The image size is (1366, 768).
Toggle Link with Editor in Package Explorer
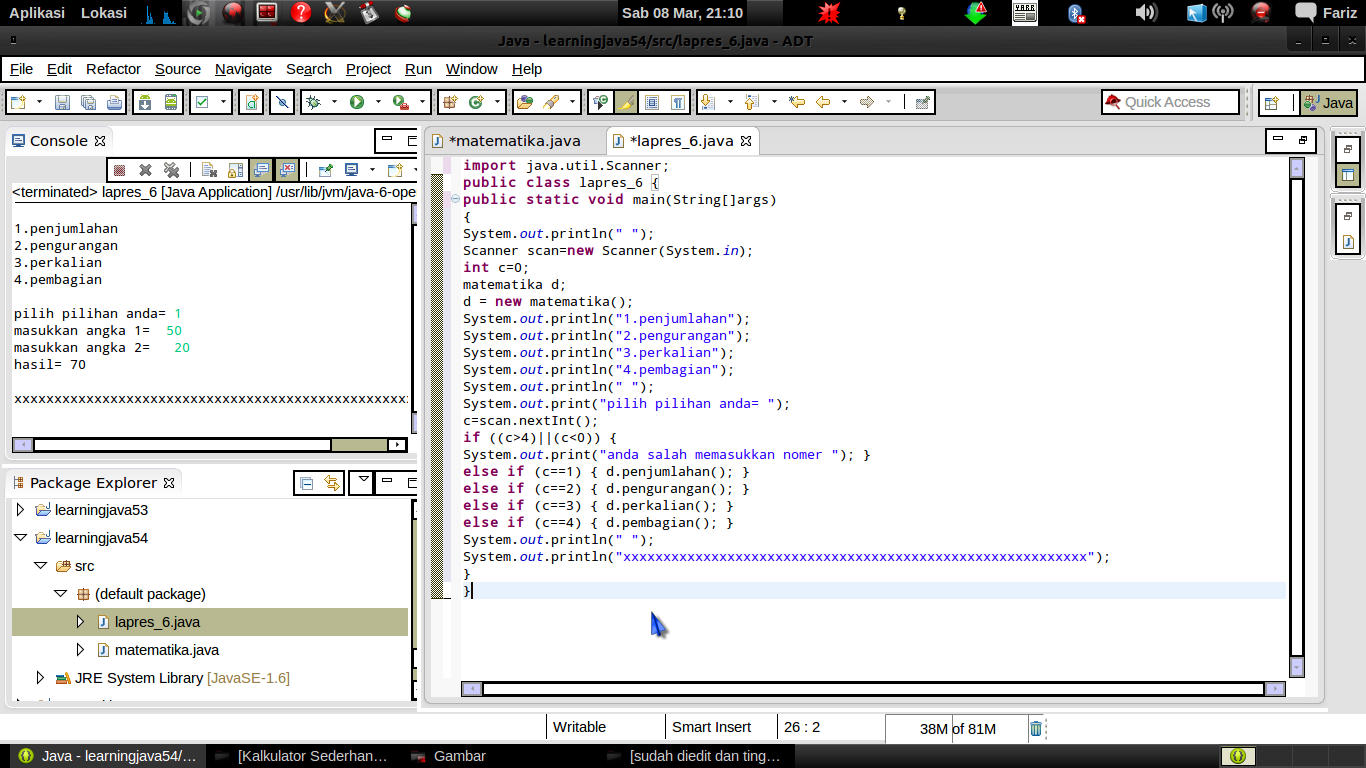tap(331, 483)
